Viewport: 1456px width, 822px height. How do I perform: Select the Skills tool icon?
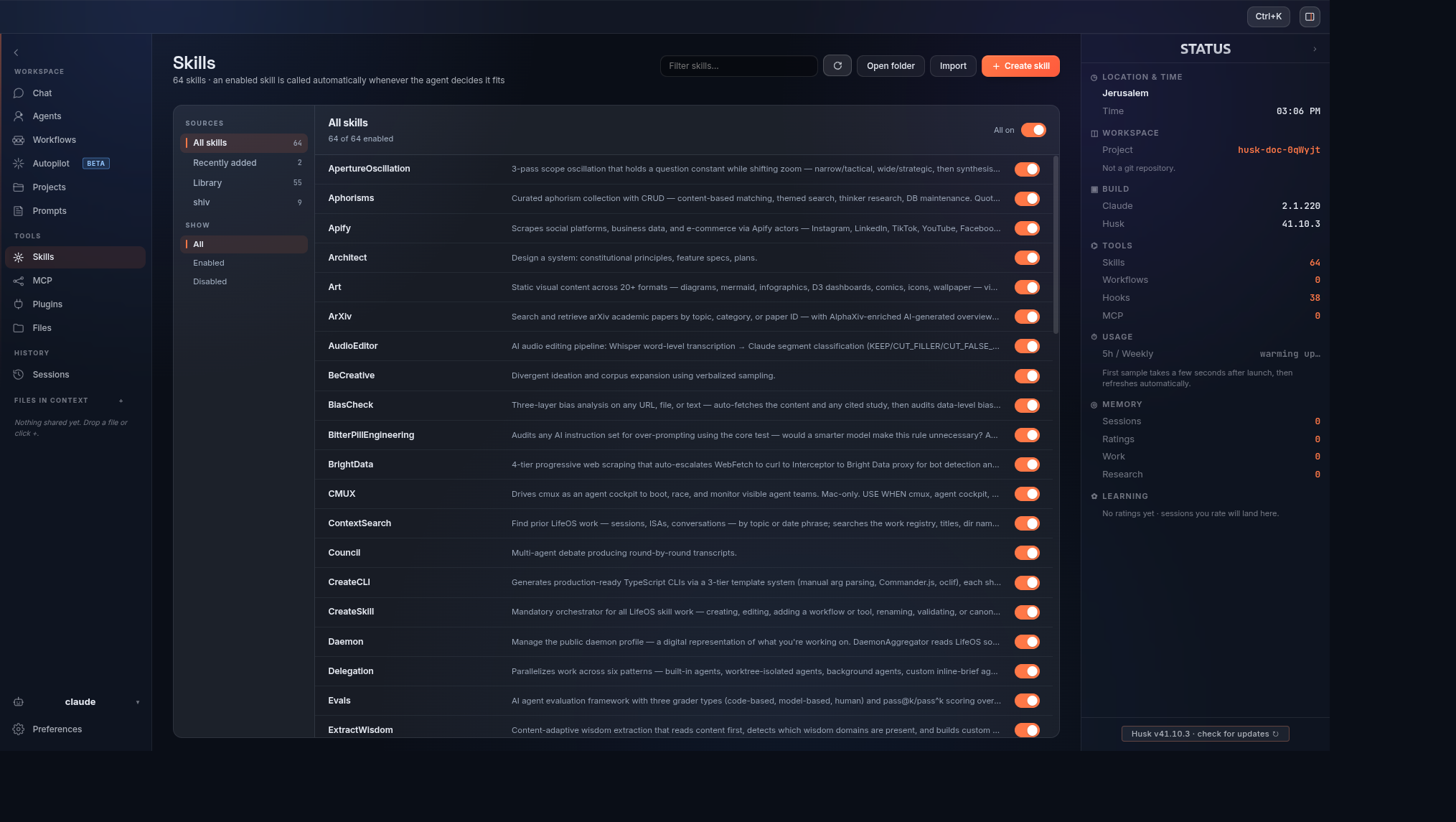[19, 257]
